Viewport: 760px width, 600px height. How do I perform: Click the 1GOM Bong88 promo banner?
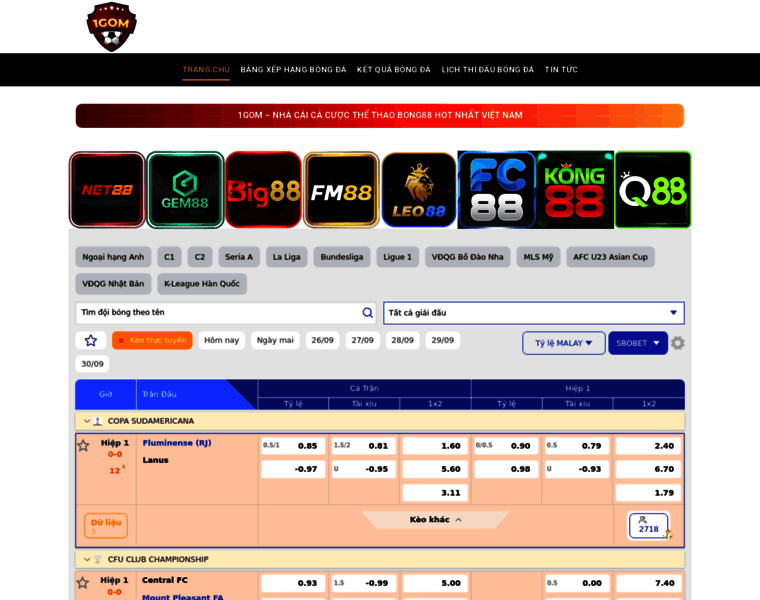pos(380,115)
